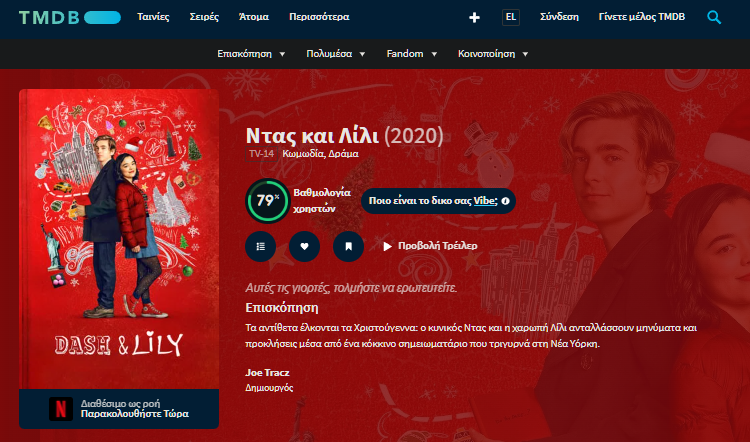This screenshot has height=442, width=750.
Task: Open the Dash & Lily poster image
Action: (119, 239)
